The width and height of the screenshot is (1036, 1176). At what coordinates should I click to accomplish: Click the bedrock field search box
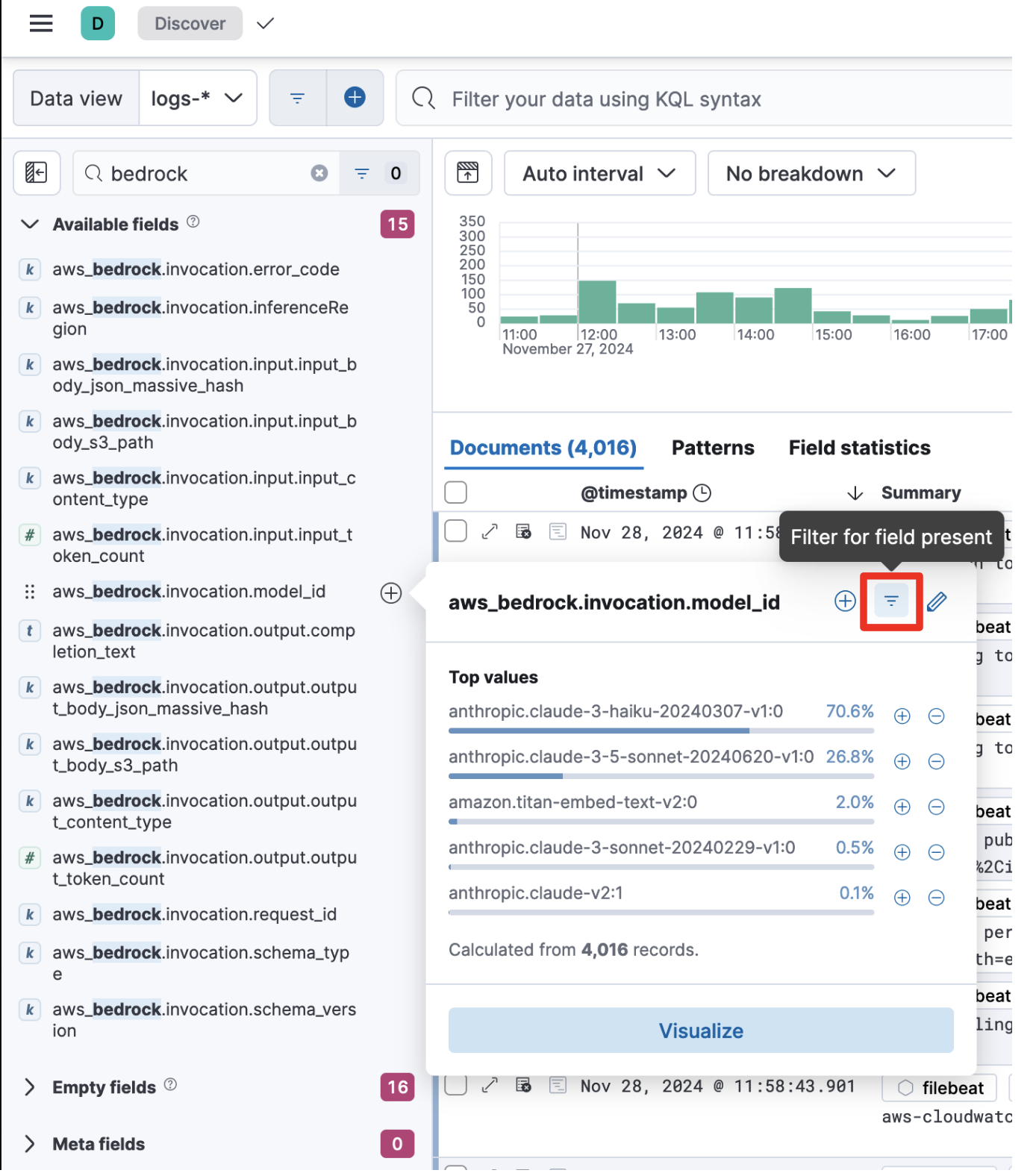click(x=205, y=173)
